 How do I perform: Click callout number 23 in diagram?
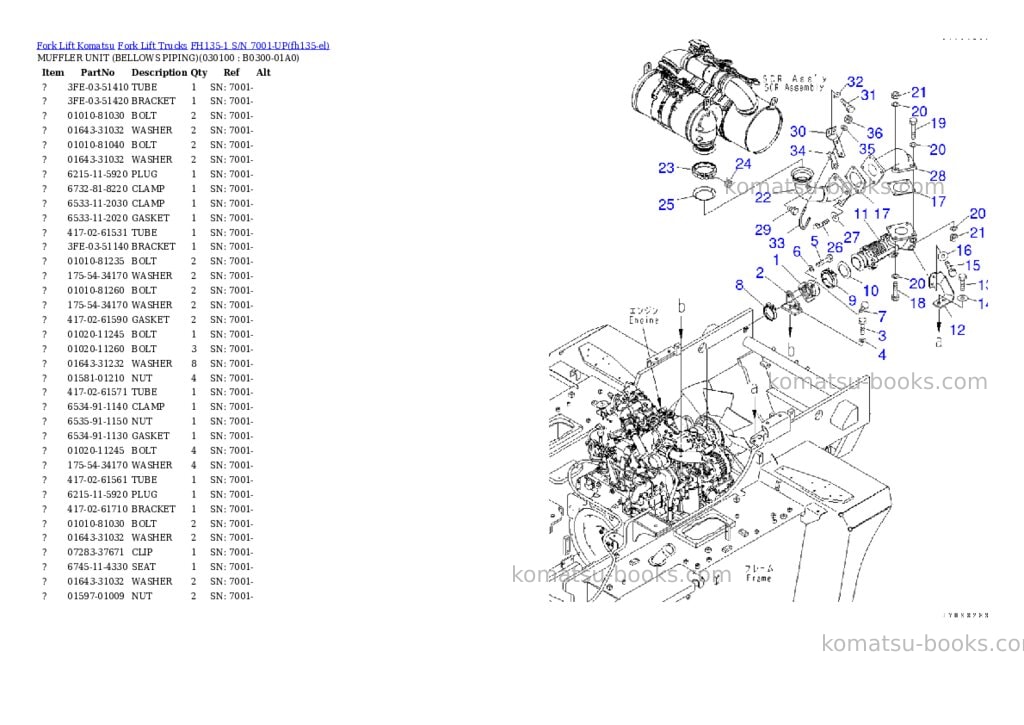(x=666, y=168)
